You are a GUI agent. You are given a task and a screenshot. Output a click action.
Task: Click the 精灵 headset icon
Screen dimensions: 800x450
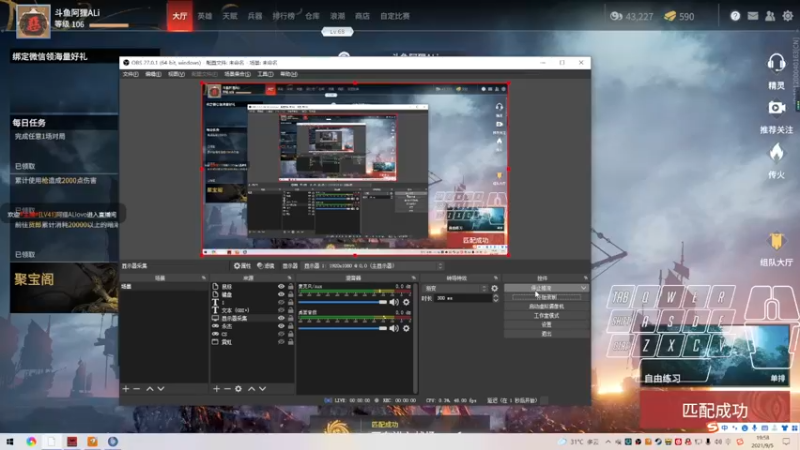pos(776,63)
